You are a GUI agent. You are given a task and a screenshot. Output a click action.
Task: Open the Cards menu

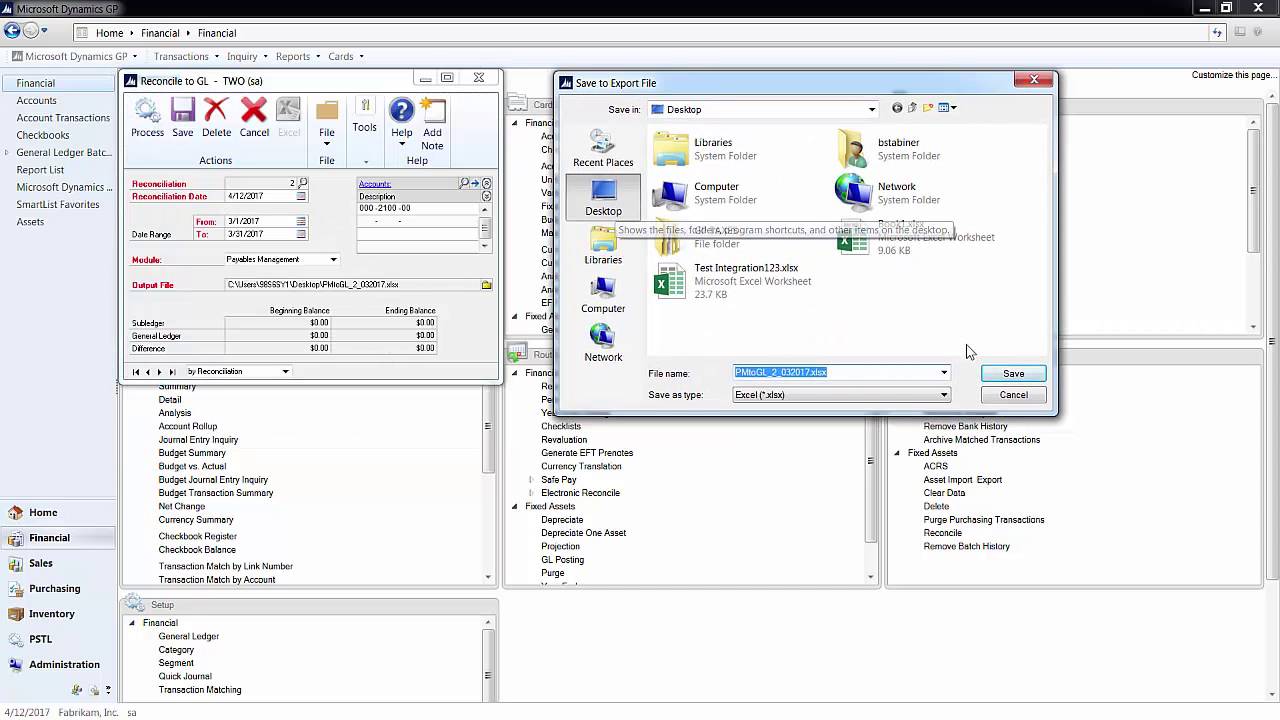click(x=346, y=57)
